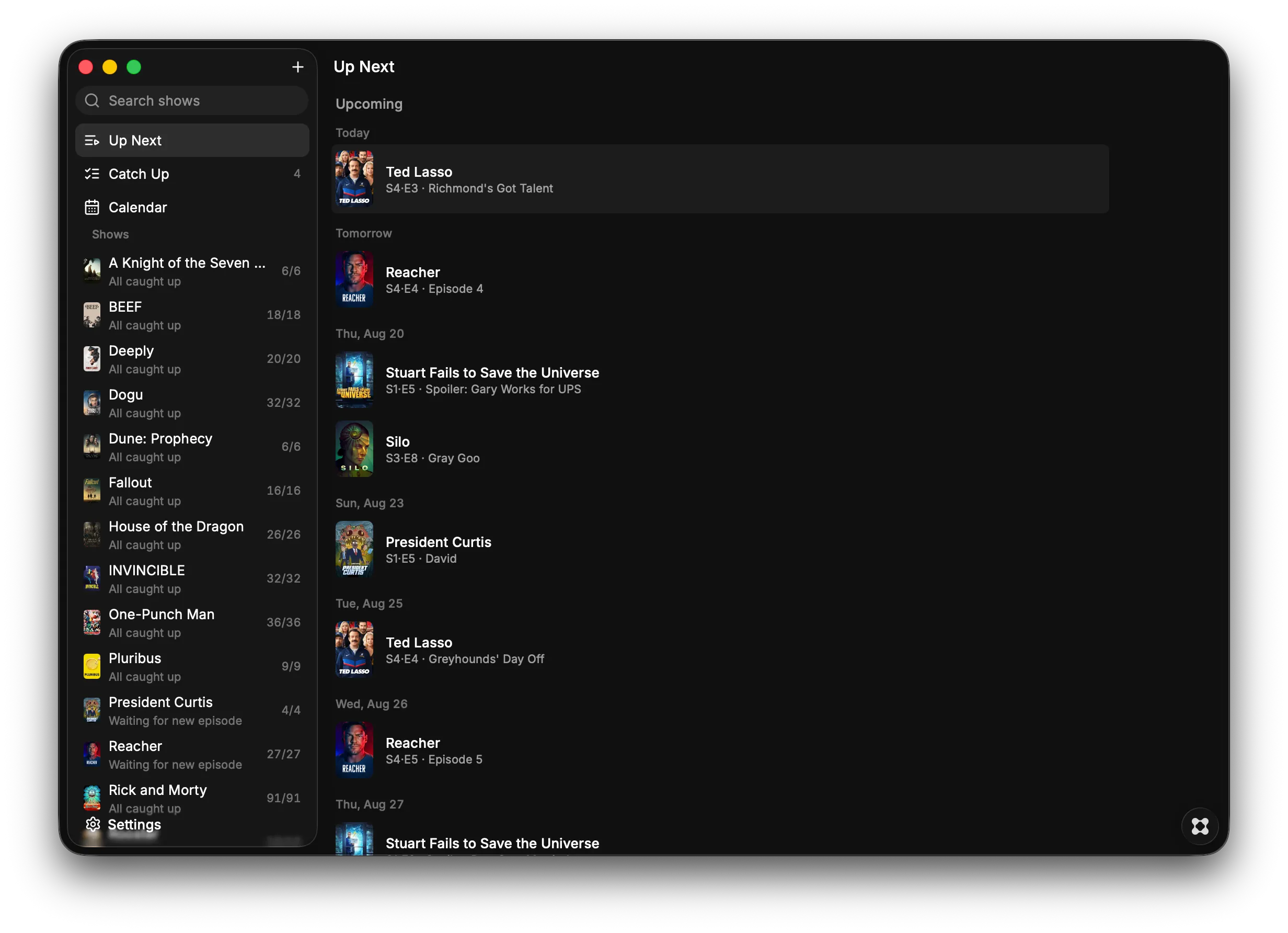Select Dogu in the shows list

point(192,403)
